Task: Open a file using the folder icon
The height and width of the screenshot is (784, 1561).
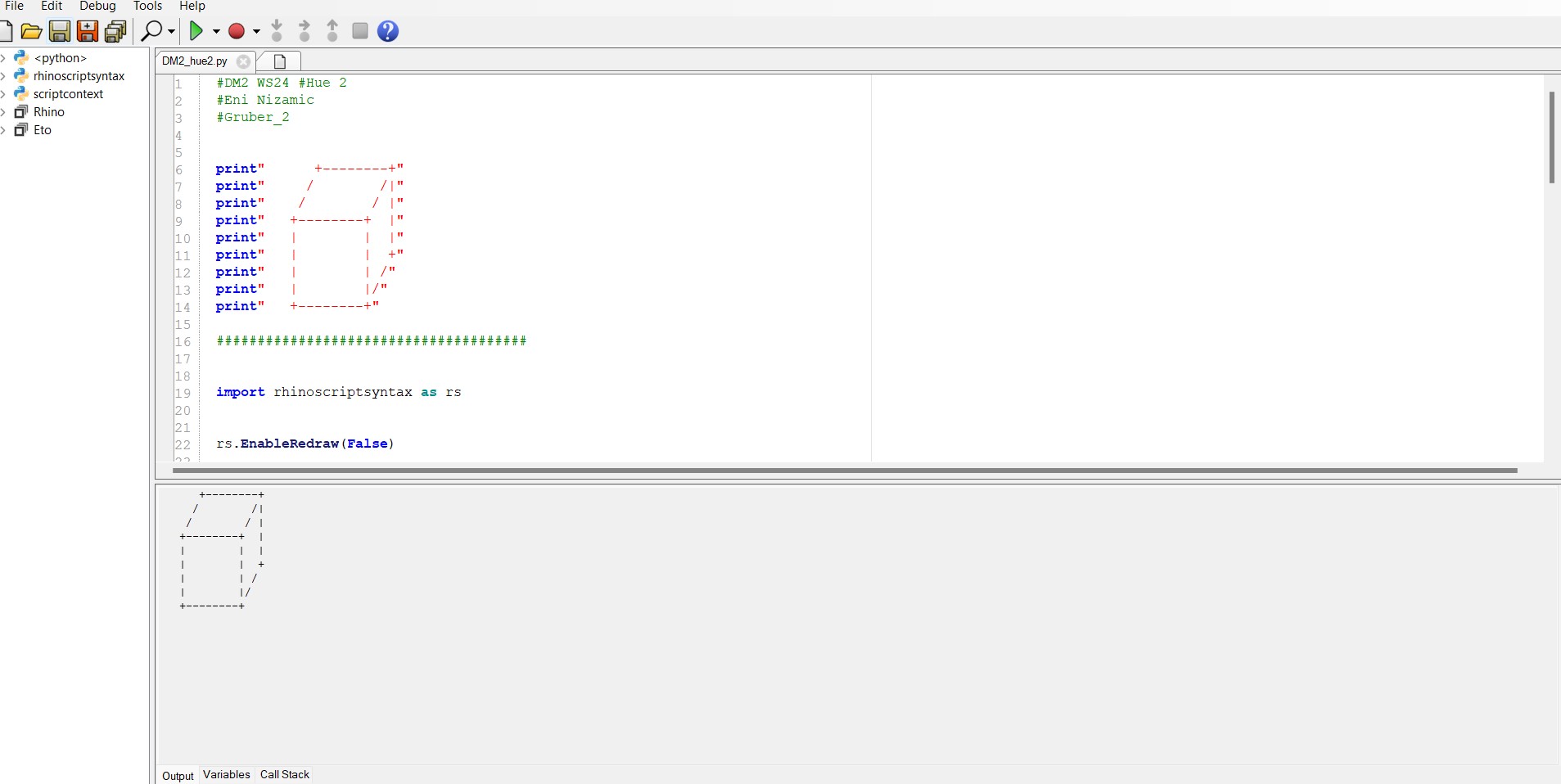Action: click(x=31, y=31)
